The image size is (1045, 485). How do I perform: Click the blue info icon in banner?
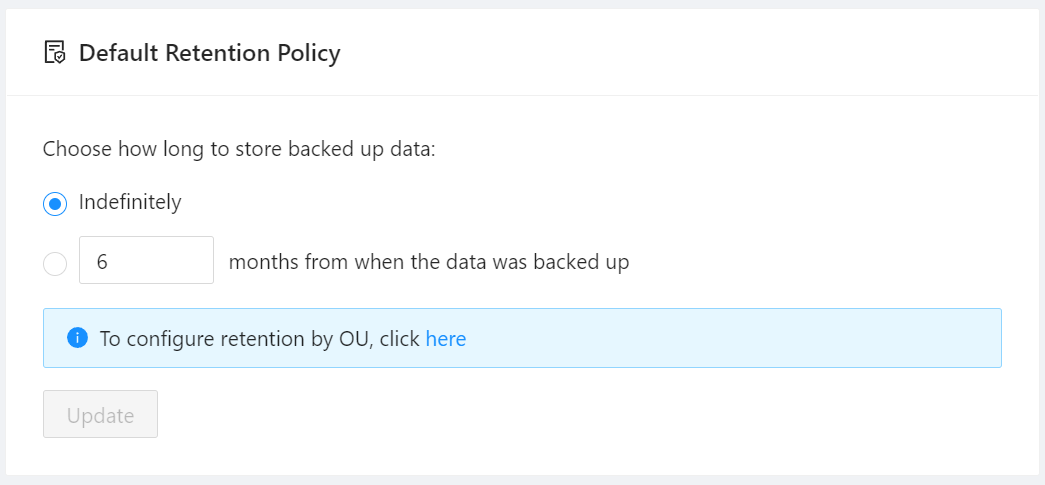pyautogui.click(x=77, y=338)
